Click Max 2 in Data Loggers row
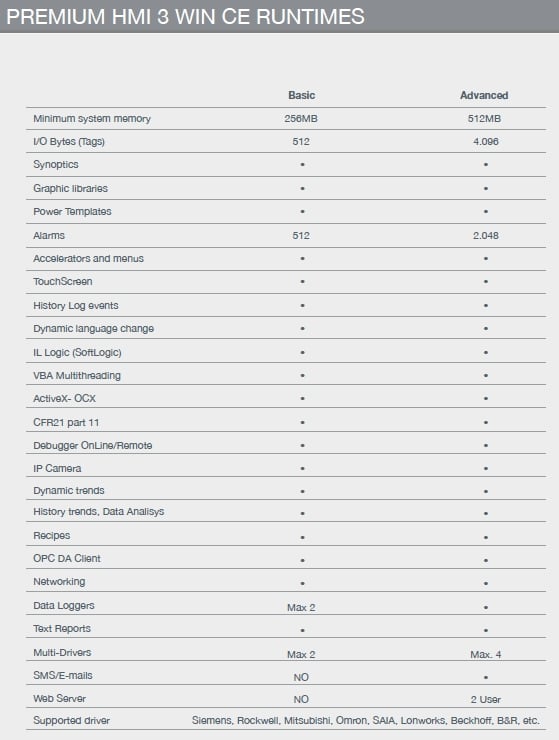This screenshot has height=740, width=559. [x=301, y=608]
